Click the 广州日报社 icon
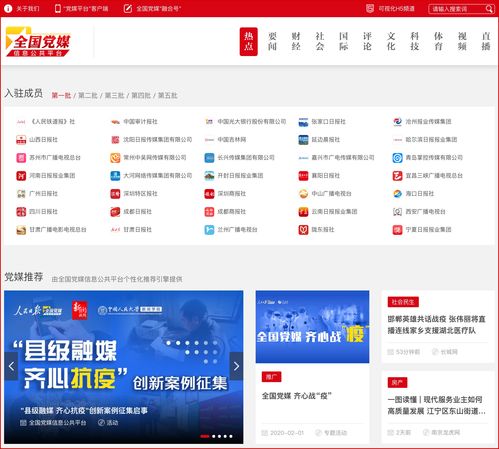 tap(21, 194)
